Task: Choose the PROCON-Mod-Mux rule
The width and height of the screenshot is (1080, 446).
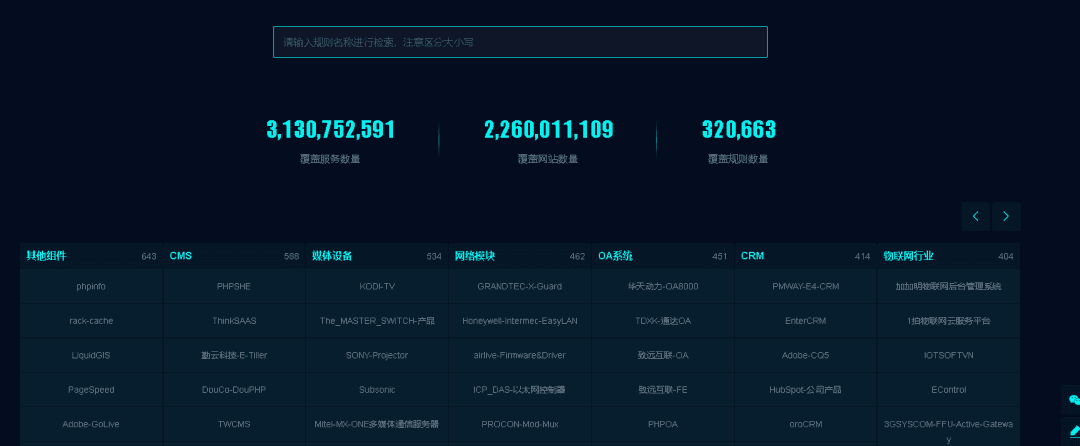Action: pyautogui.click(x=520, y=424)
